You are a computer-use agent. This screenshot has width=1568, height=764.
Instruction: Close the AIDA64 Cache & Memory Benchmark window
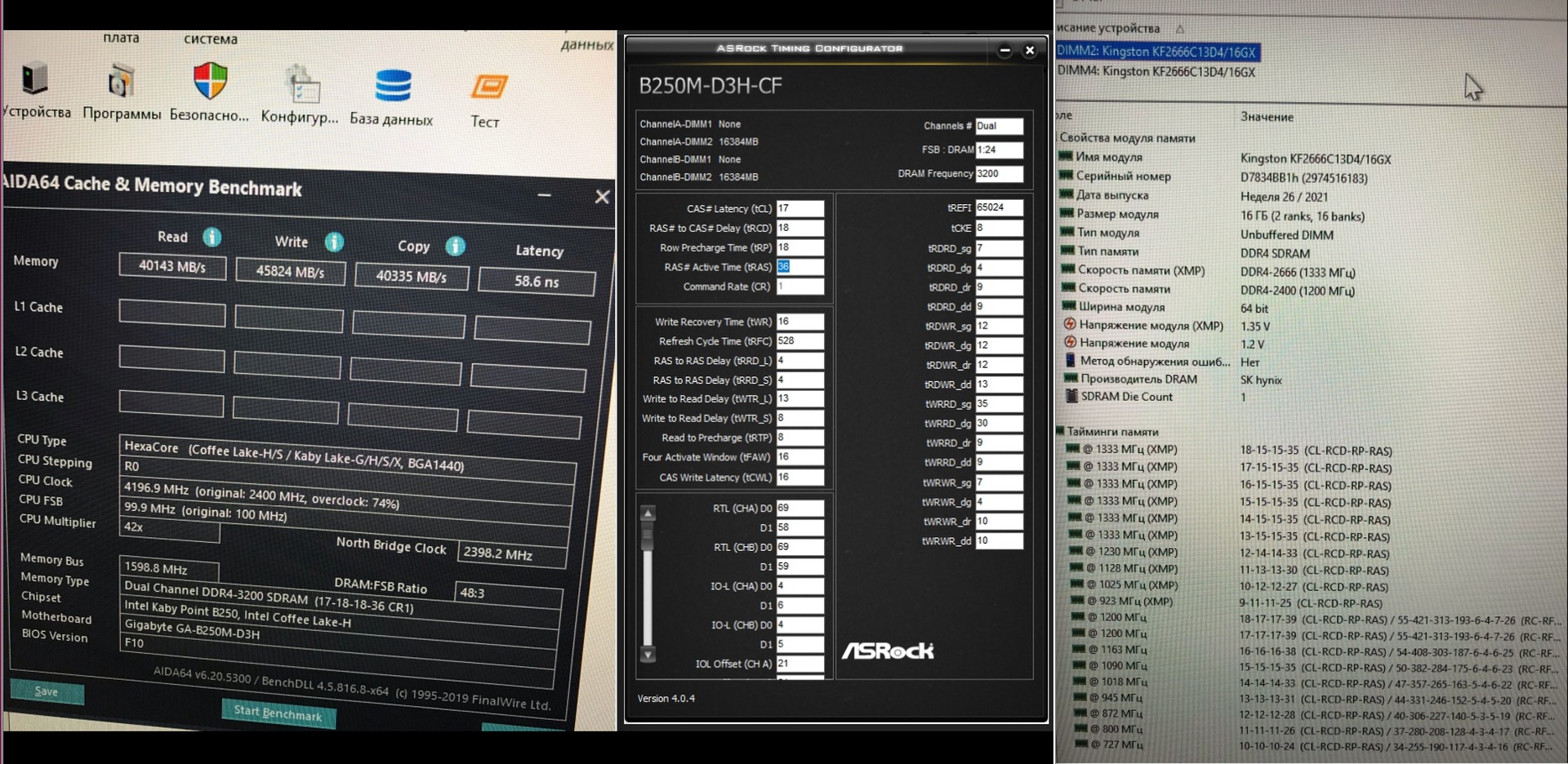tap(602, 197)
